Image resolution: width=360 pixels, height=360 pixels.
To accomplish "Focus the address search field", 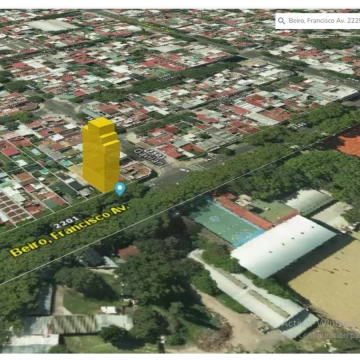I will 318,21.
